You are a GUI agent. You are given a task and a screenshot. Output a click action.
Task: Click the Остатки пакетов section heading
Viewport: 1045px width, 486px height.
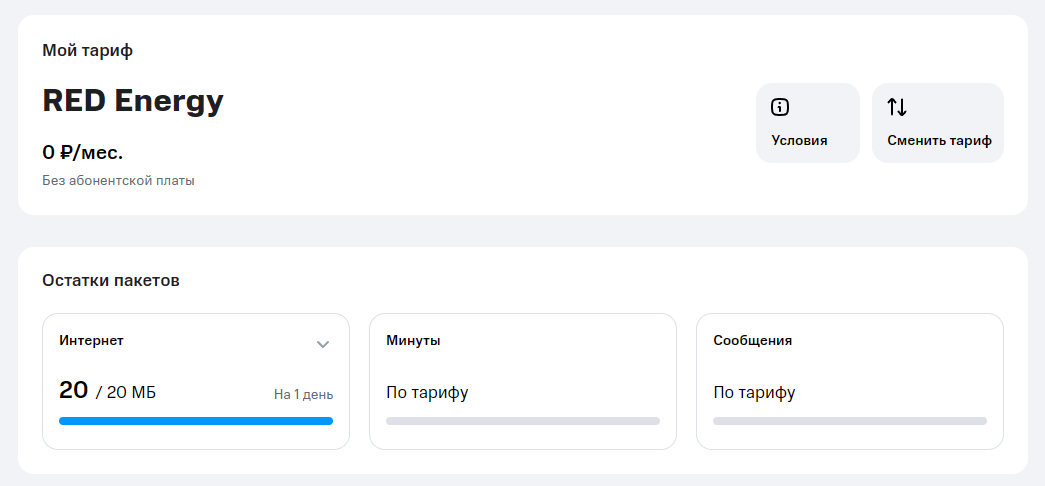111,281
